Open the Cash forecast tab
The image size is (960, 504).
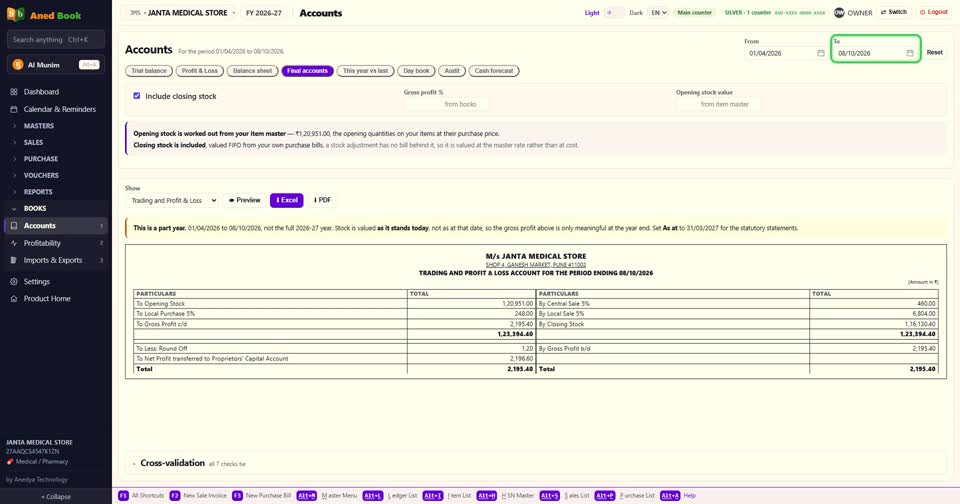(x=494, y=71)
